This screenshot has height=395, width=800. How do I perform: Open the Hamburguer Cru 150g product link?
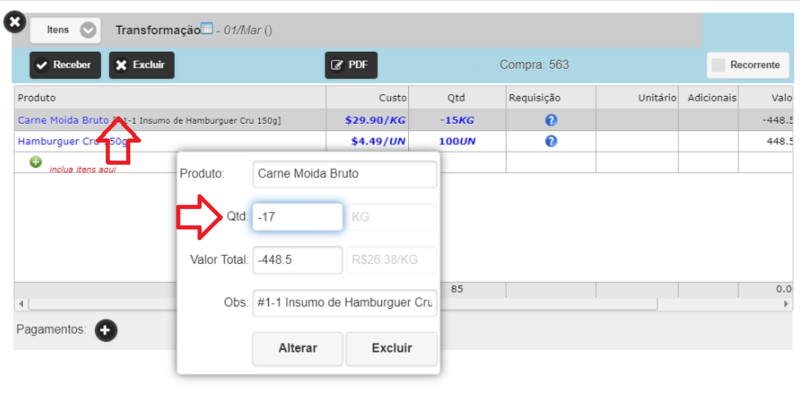tap(72, 141)
